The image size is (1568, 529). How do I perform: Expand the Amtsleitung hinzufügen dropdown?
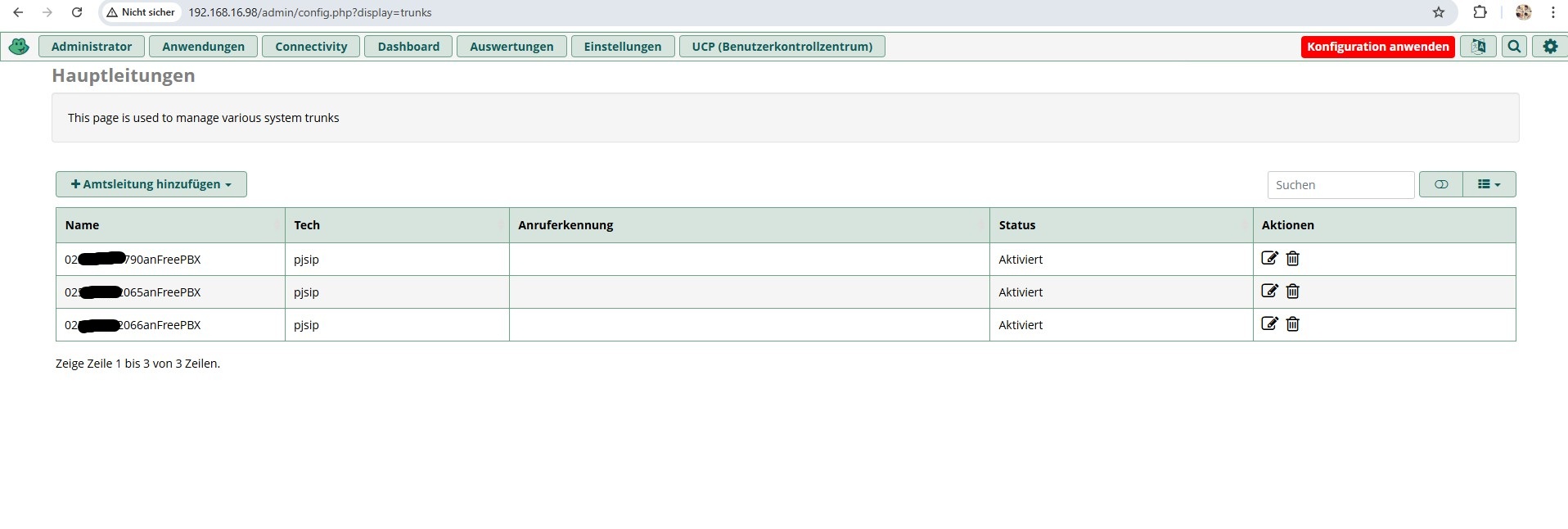[151, 184]
